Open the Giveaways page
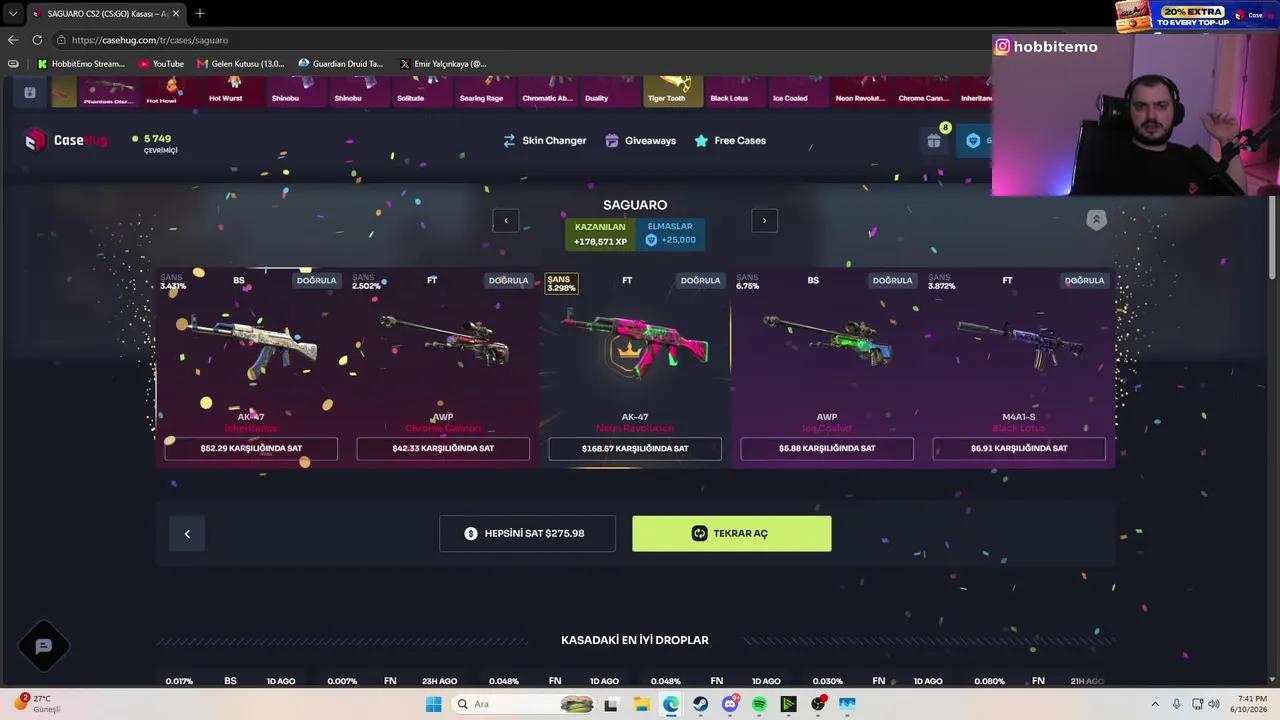 tap(641, 141)
